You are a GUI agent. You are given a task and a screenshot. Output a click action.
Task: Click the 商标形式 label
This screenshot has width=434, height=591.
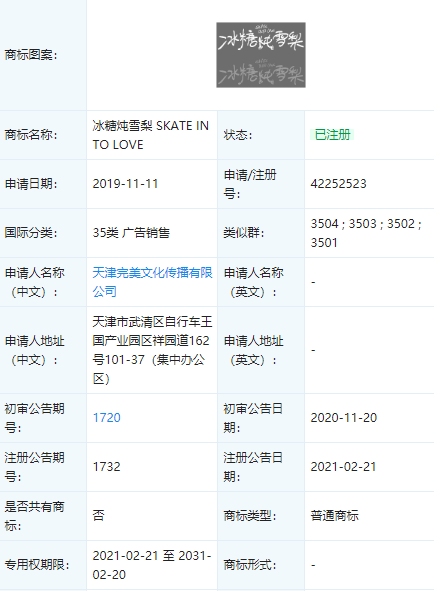[x=250, y=565]
